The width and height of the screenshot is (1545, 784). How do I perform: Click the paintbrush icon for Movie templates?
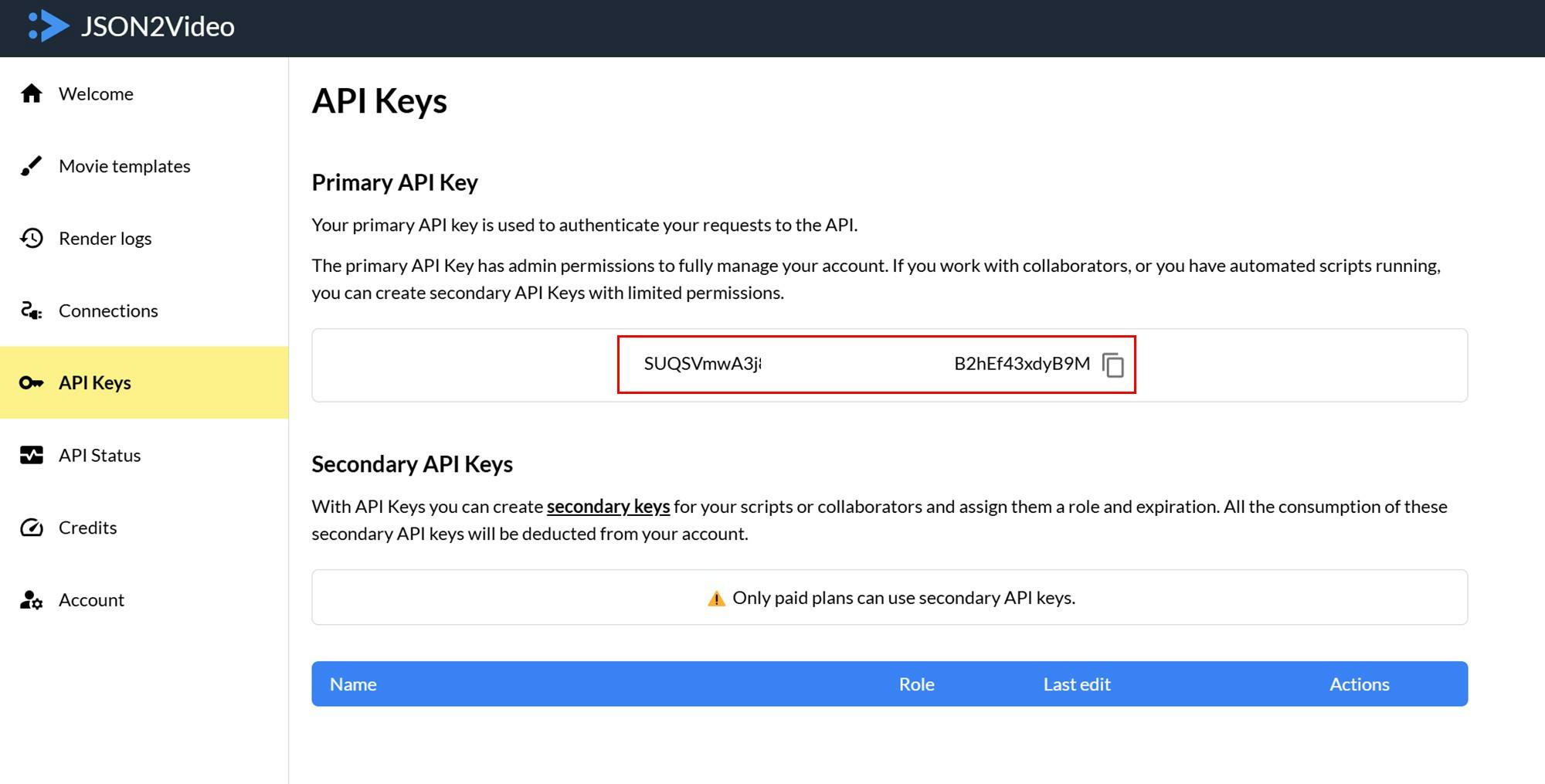32,166
